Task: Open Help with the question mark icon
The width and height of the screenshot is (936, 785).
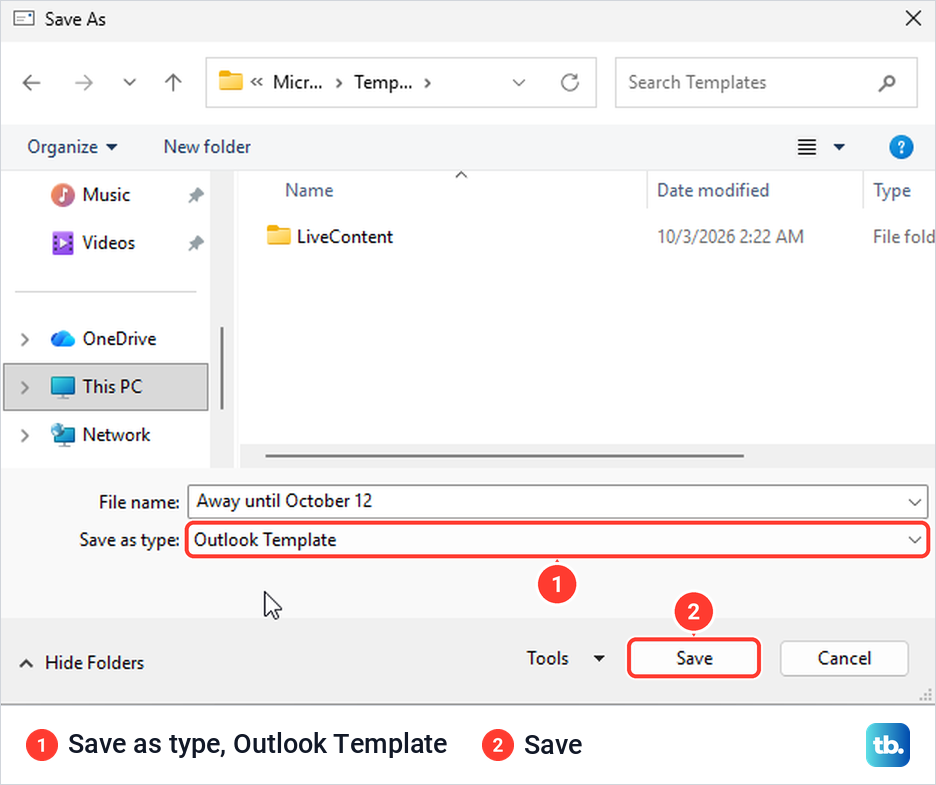Action: [901, 147]
